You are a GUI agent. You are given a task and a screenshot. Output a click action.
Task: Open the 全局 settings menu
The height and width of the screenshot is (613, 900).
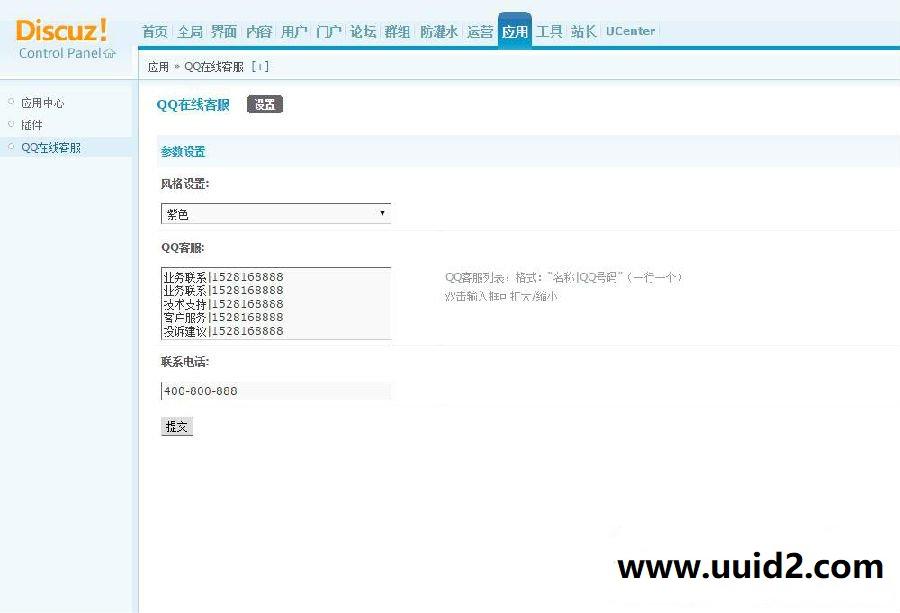[x=189, y=31]
